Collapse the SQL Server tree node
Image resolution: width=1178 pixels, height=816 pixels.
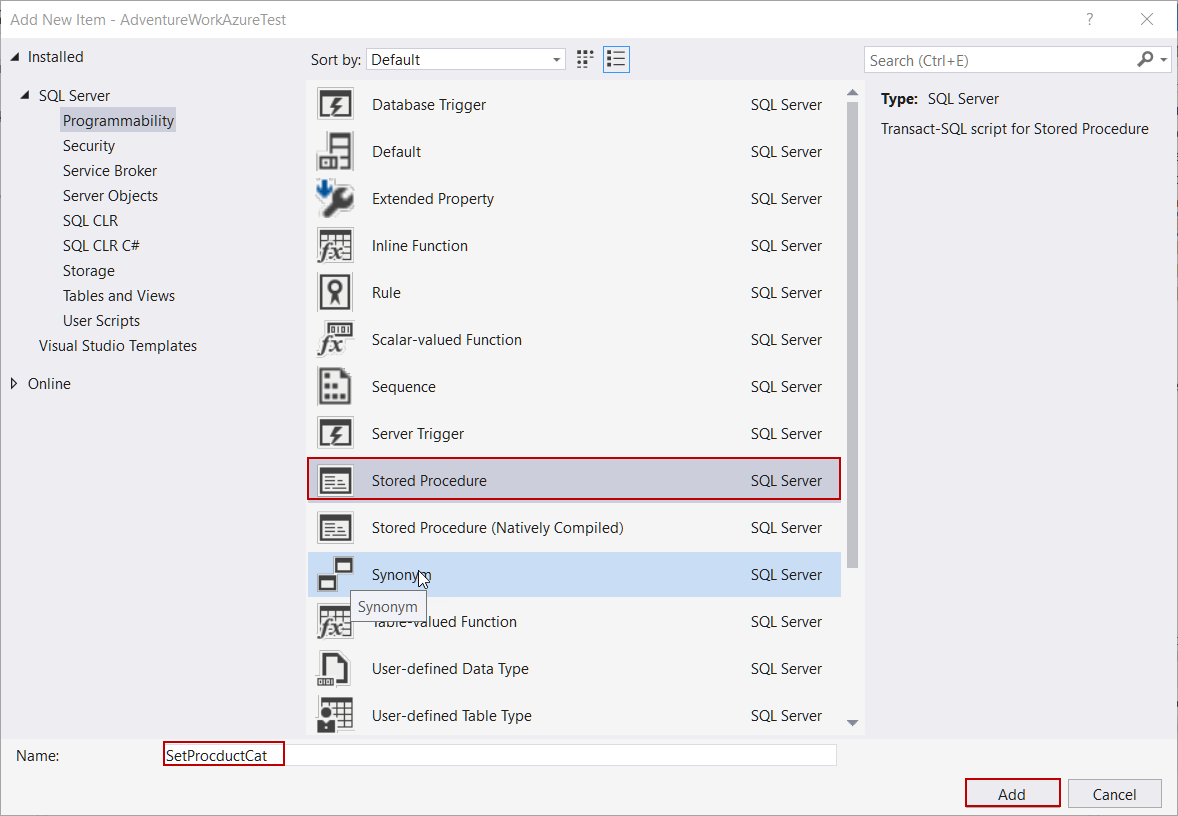click(25, 96)
